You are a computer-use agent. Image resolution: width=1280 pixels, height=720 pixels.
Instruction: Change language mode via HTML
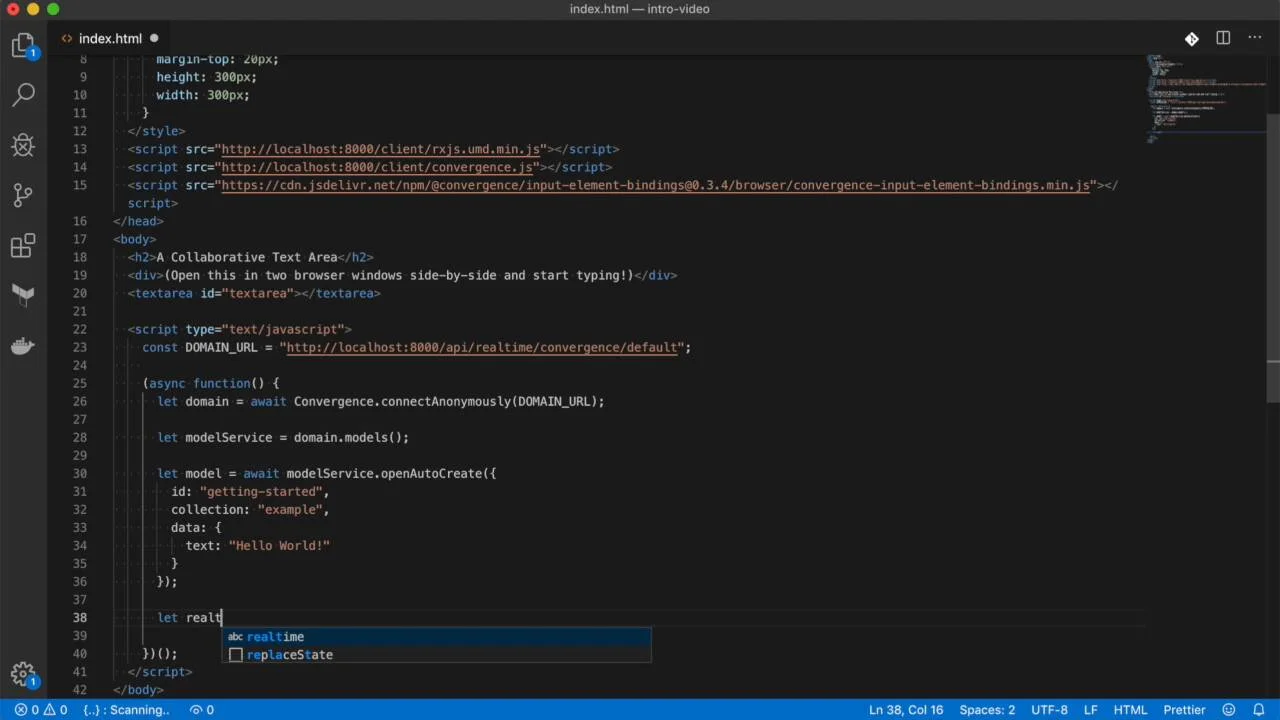pyautogui.click(x=1130, y=710)
